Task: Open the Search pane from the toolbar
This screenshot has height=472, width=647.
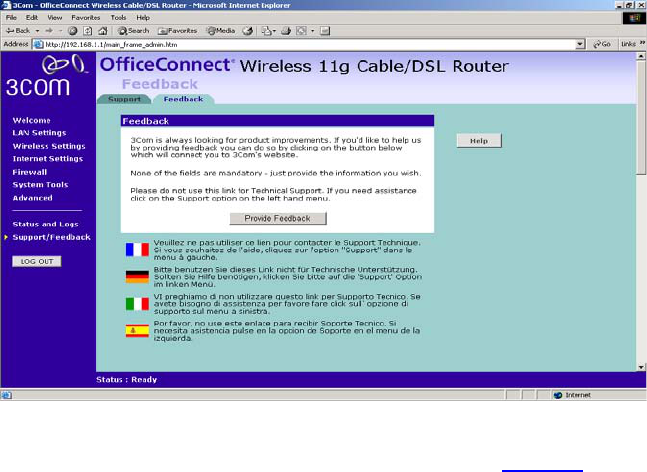Action: (133, 31)
